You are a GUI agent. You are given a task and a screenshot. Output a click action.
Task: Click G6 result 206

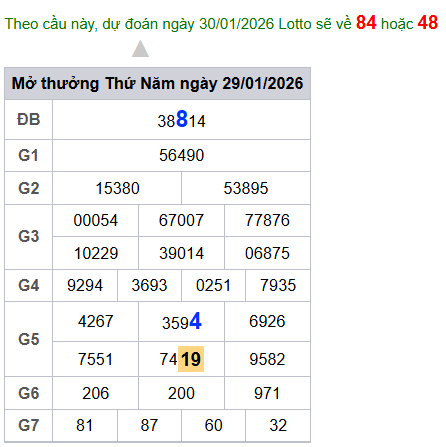[x=96, y=393]
